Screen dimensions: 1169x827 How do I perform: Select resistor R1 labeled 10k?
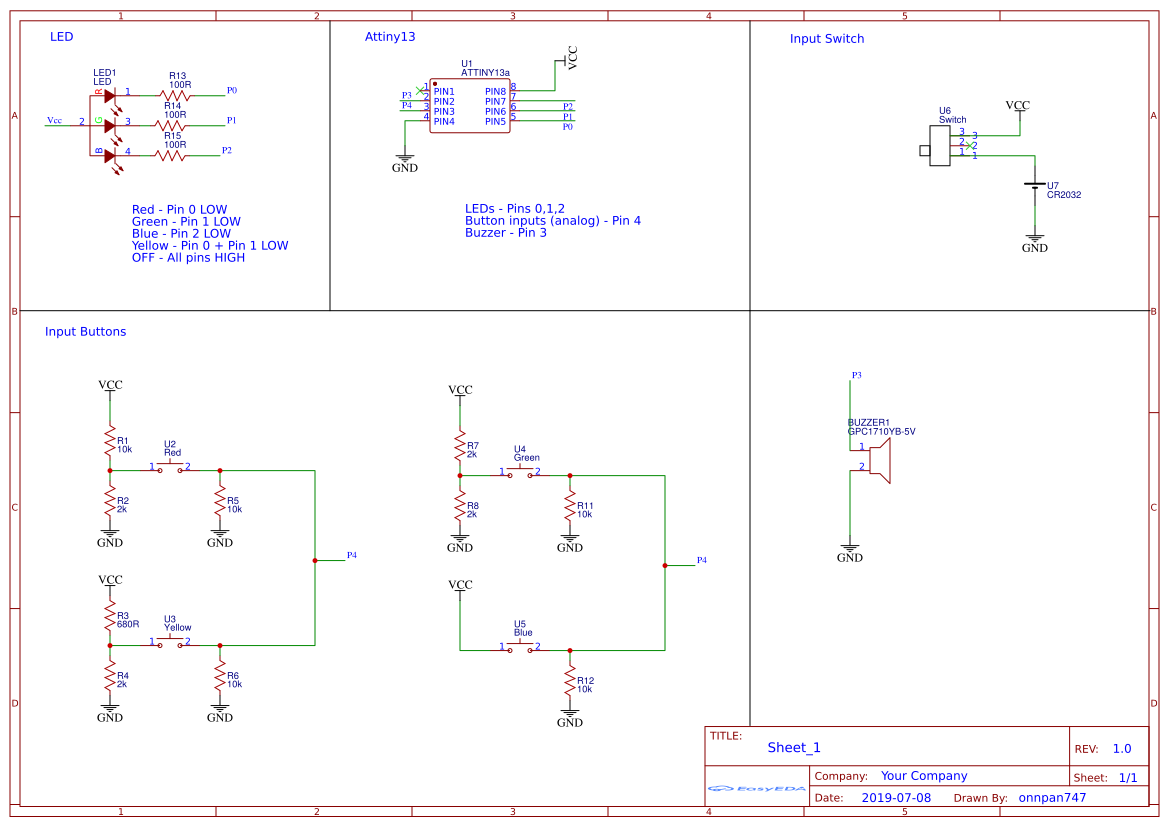[x=110, y=440]
